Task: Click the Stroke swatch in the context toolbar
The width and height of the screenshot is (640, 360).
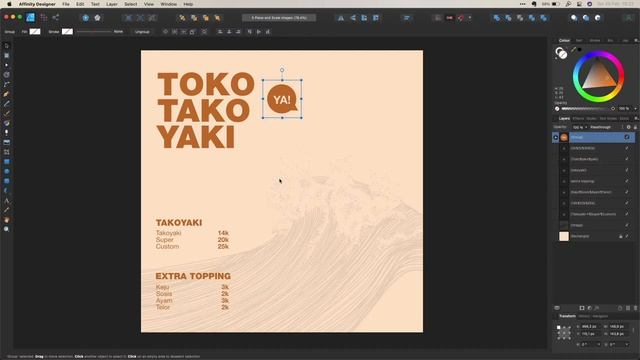Action: 67,31
